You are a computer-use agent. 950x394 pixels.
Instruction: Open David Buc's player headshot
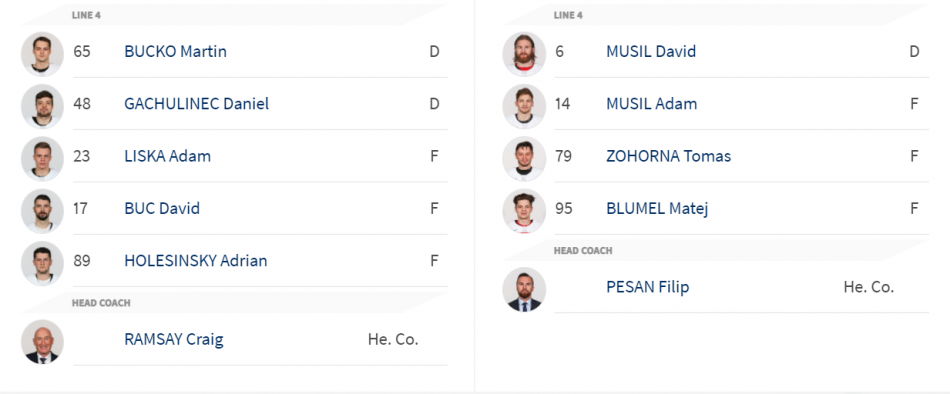click(42, 211)
